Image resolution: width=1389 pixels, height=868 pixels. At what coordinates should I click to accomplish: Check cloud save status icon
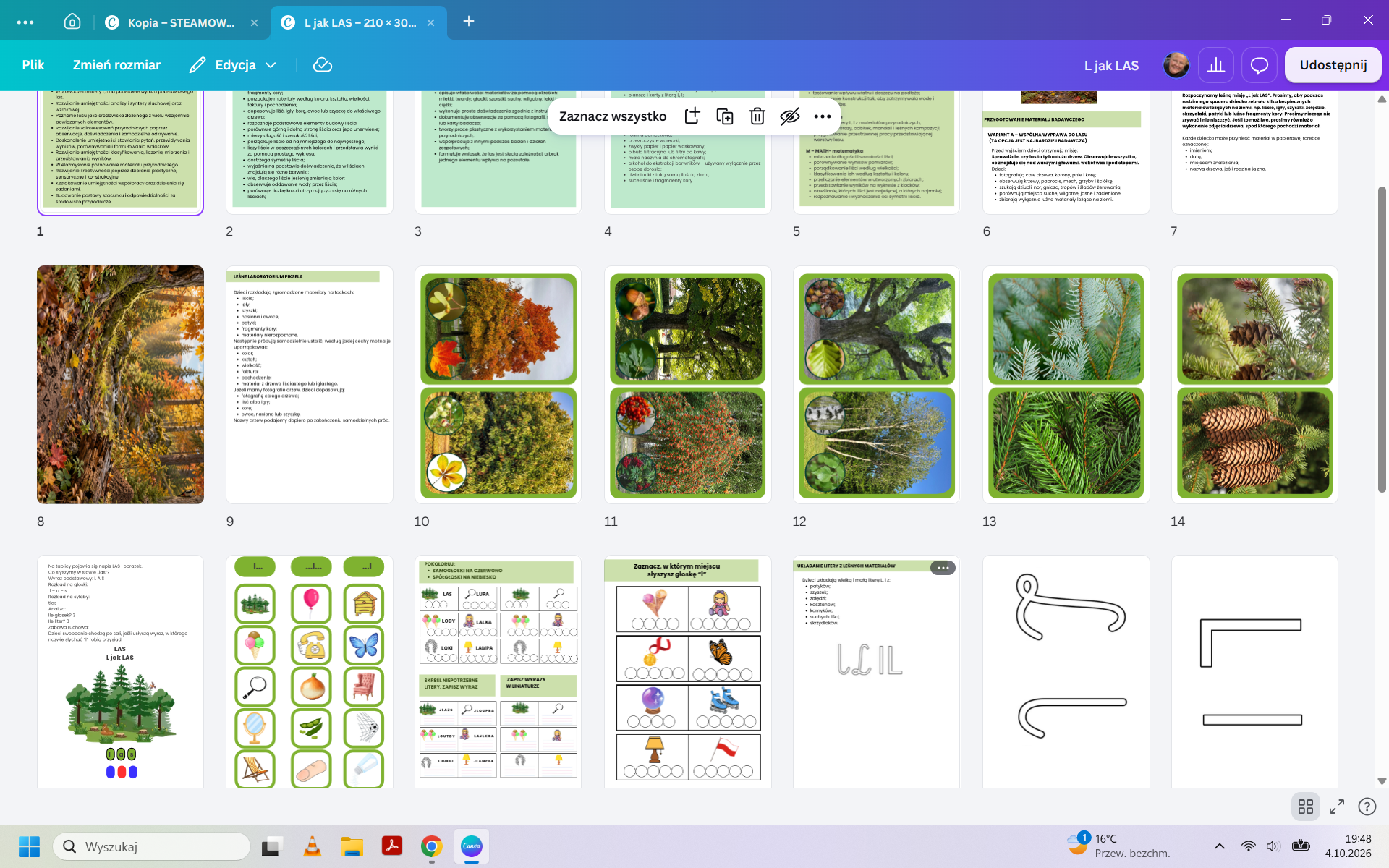point(323,65)
